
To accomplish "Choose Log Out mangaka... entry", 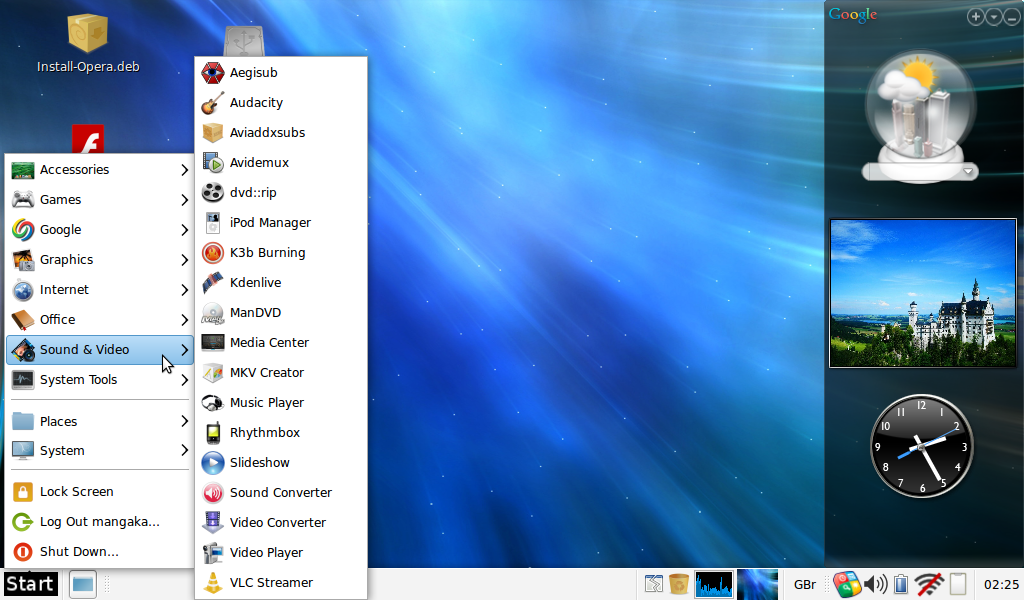I will tap(99, 522).
